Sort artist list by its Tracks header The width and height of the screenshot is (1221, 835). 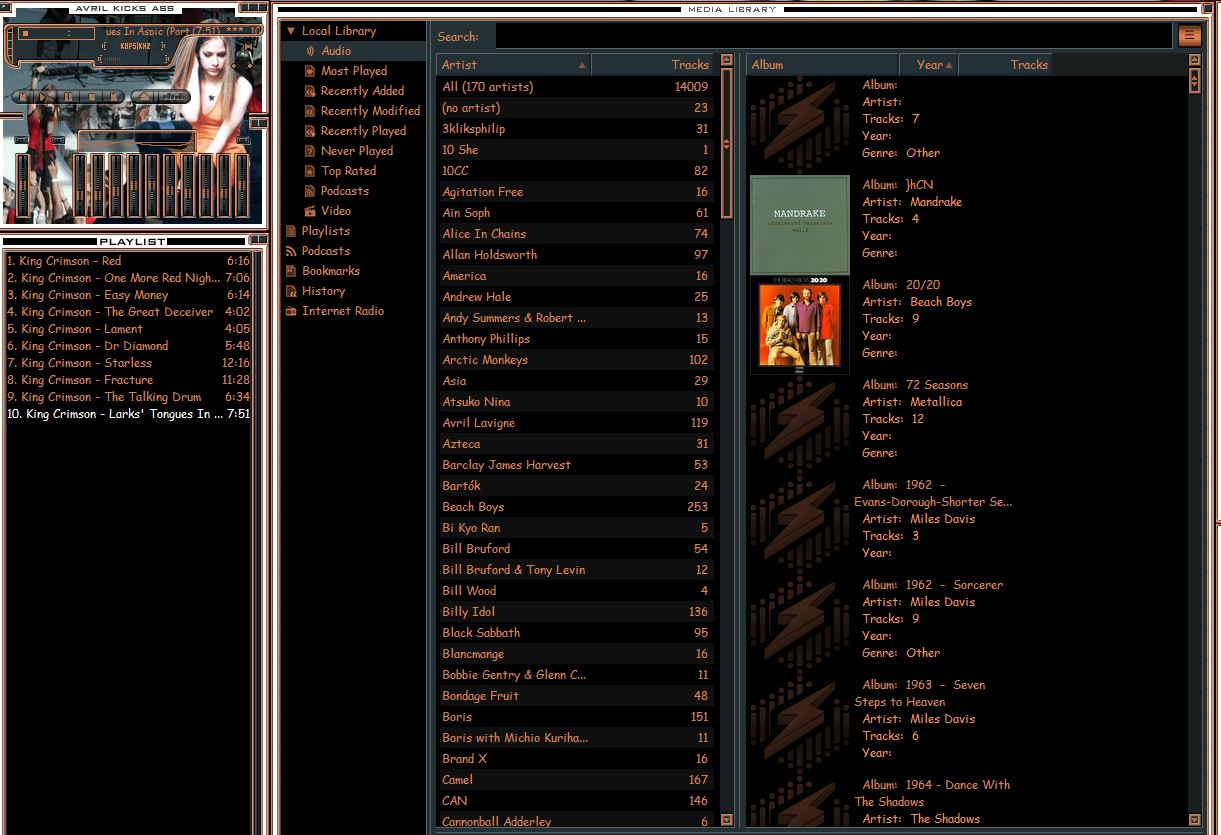click(652, 65)
